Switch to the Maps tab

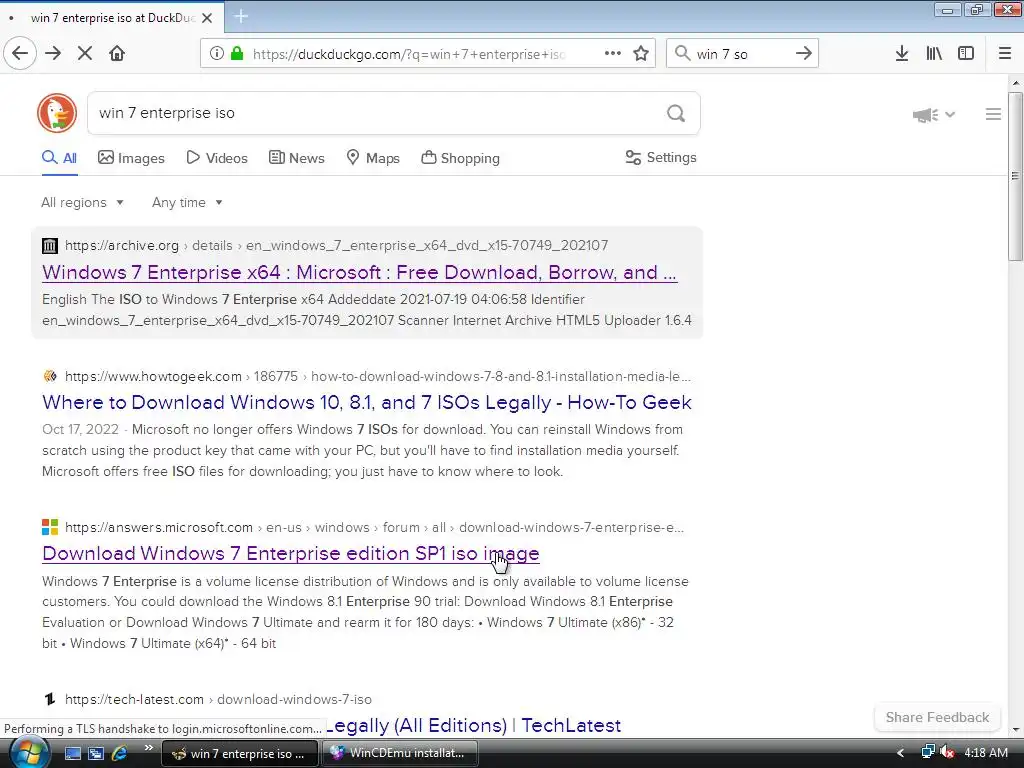point(373,158)
